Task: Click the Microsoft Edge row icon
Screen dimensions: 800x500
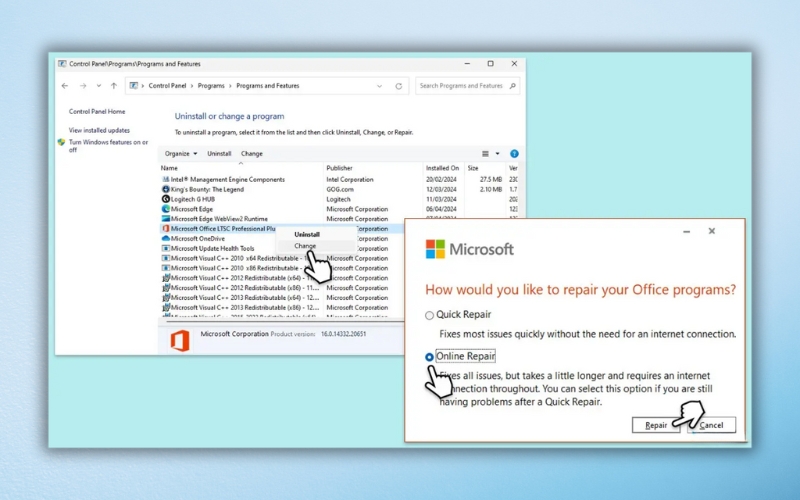Action: click(165, 209)
